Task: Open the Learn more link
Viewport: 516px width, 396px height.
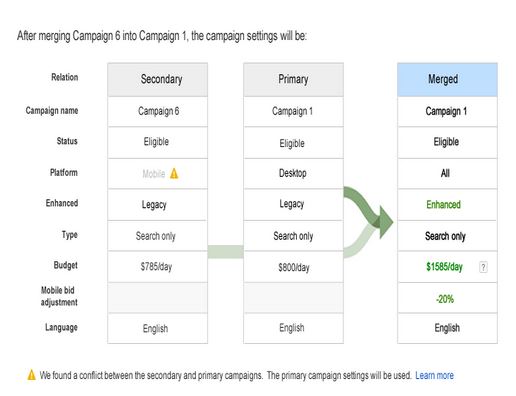Action: (434, 376)
